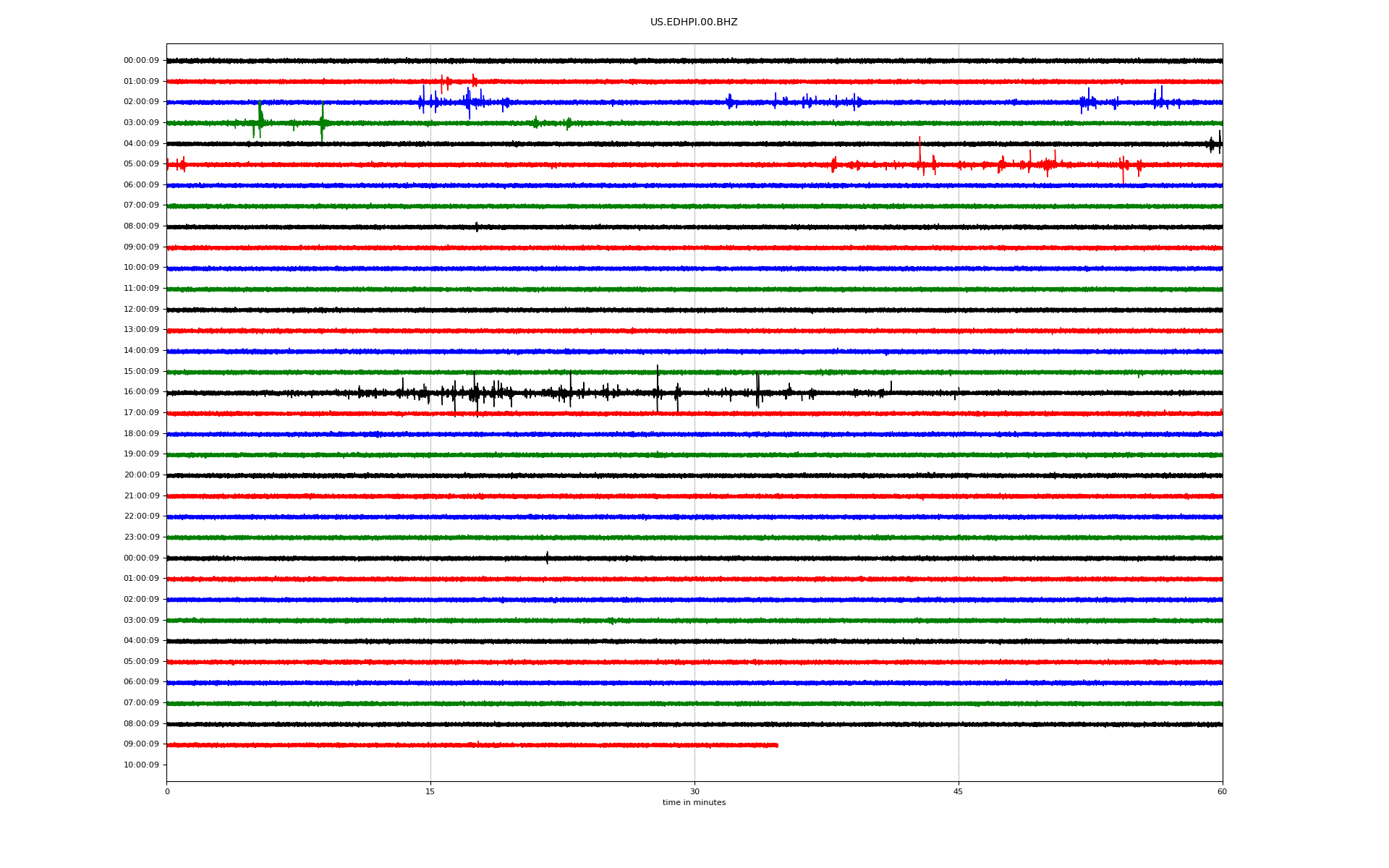Click the 15 minute x-axis tick label

point(430,792)
